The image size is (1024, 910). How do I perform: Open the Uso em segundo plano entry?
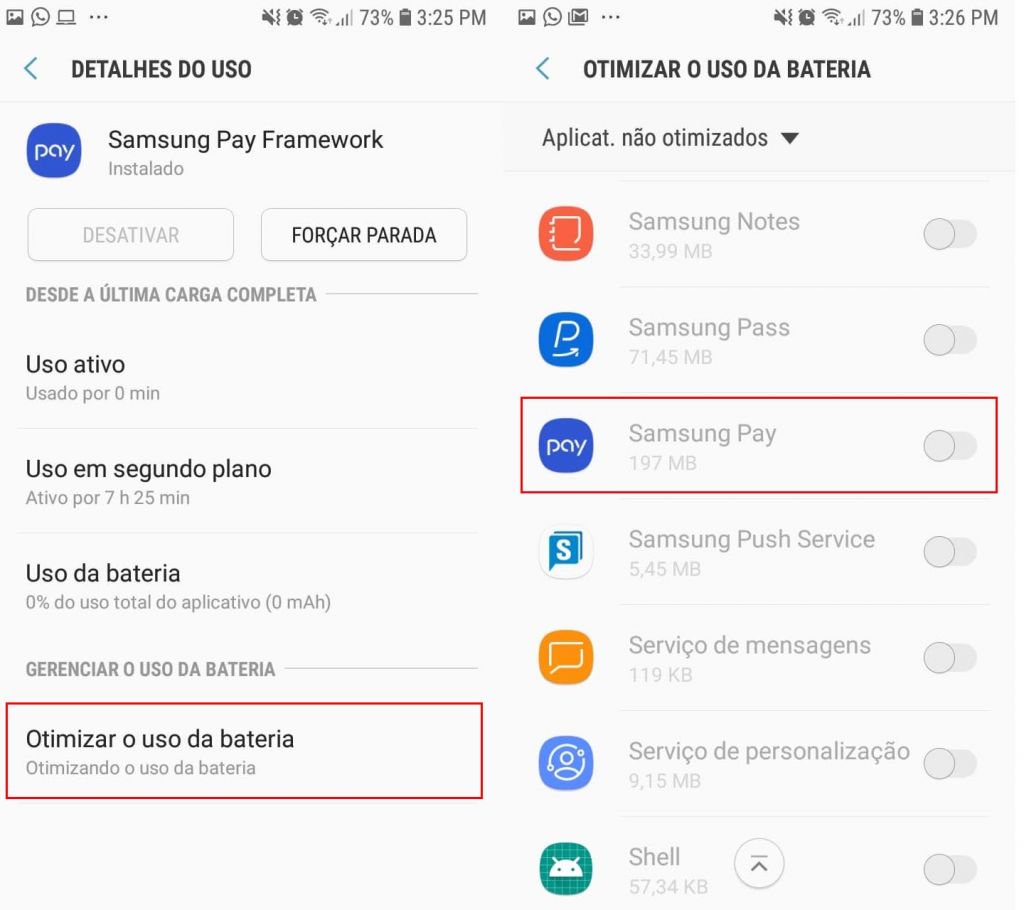click(248, 481)
